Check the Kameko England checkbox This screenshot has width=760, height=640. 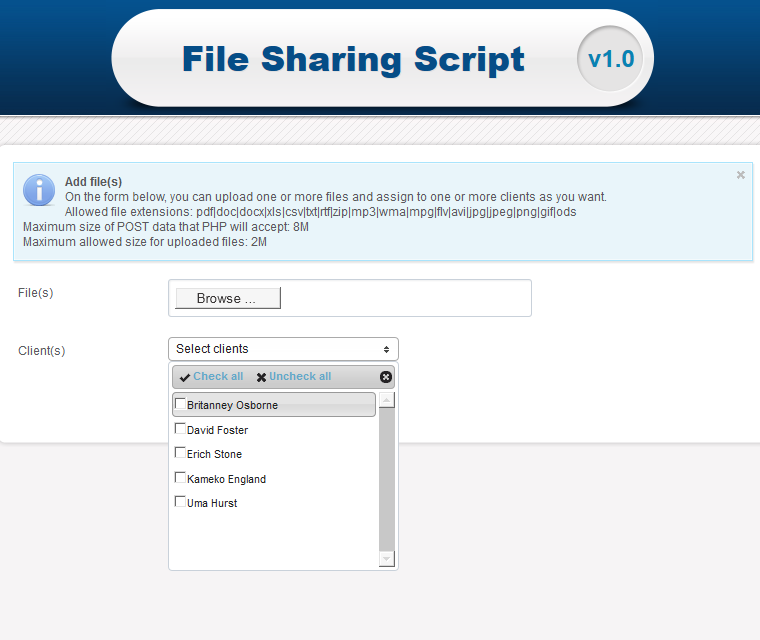180,478
